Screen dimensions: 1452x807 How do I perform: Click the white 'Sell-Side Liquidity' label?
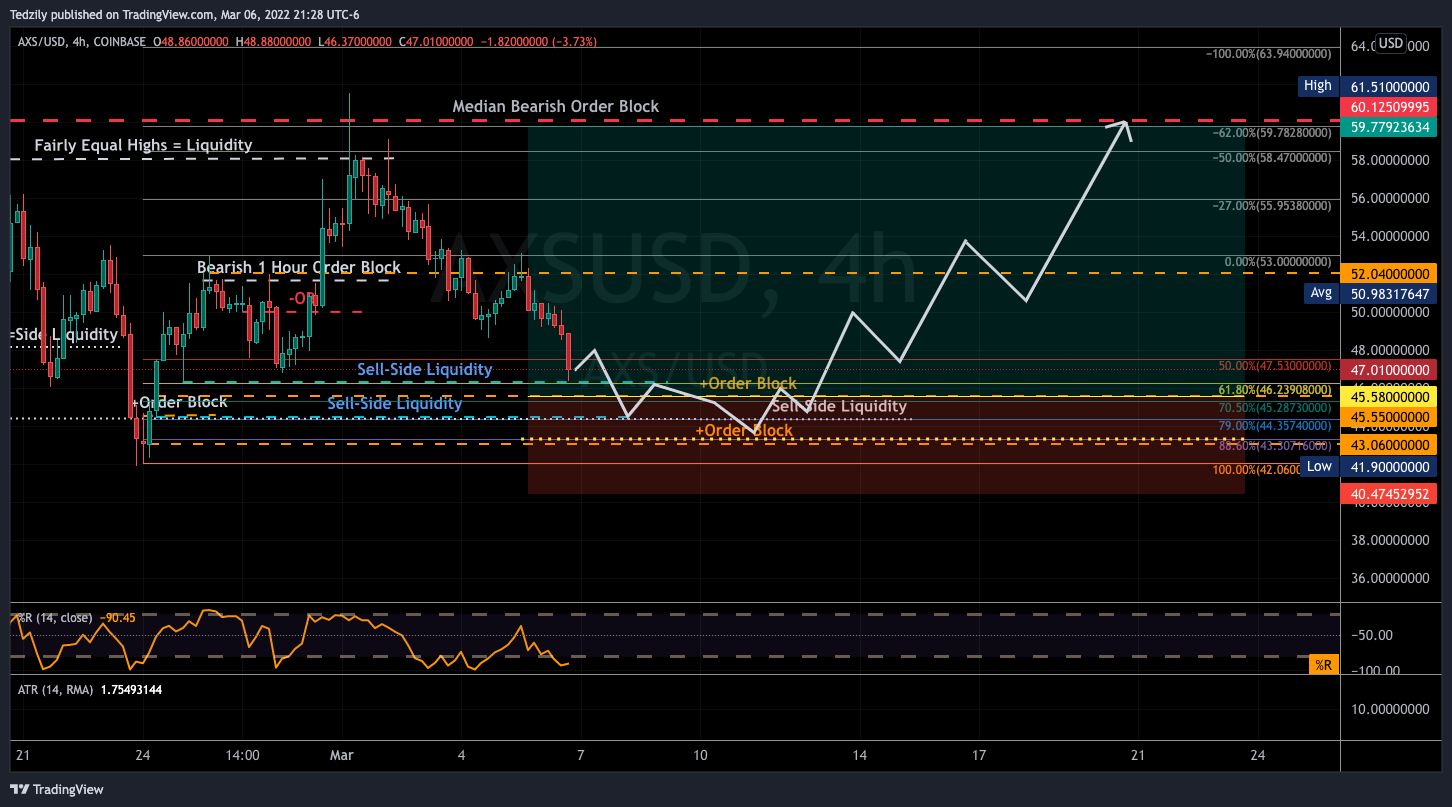[839, 405]
